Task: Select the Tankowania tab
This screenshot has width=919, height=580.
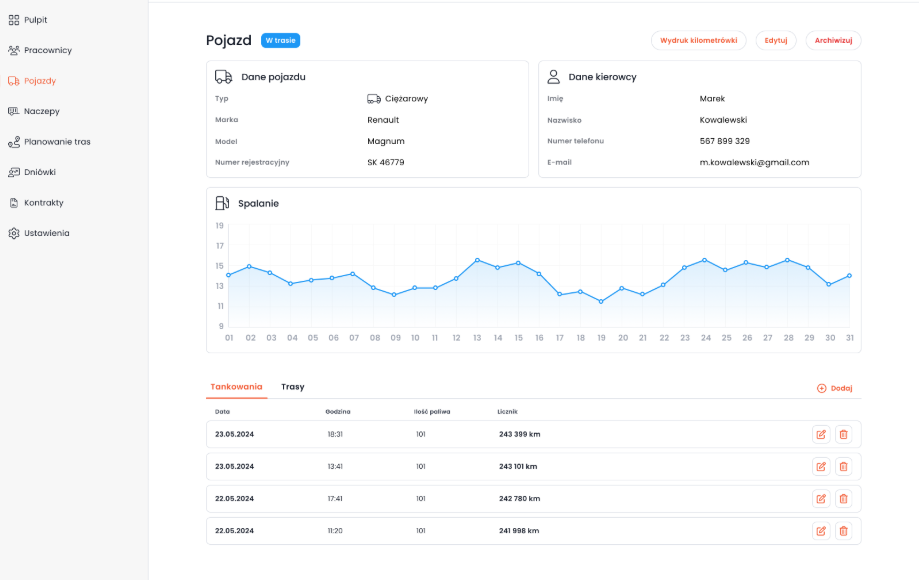Action: coord(237,387)
